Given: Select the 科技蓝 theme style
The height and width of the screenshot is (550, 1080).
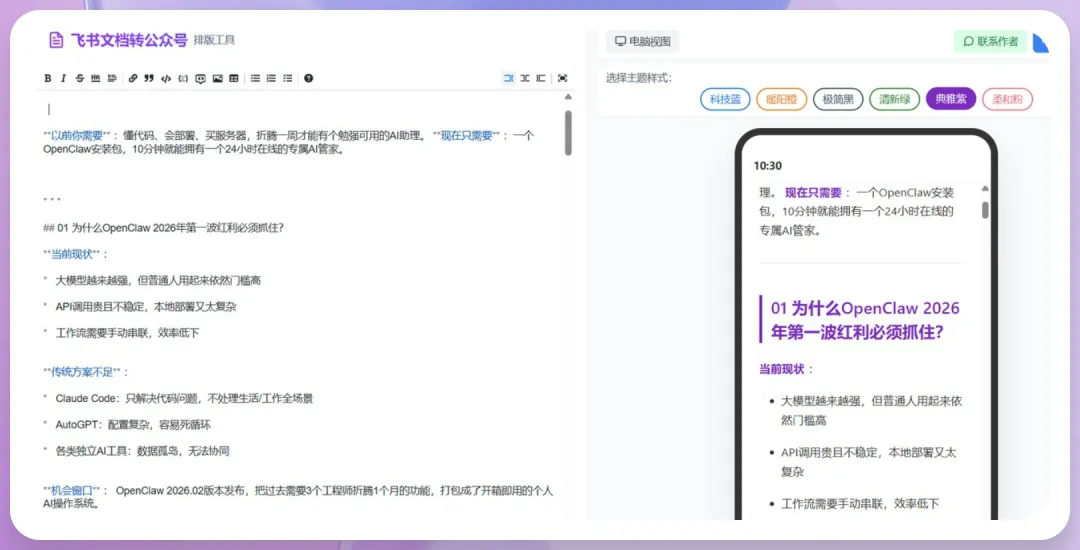Looking at the screenshot, I should click(x=725, y=99).
